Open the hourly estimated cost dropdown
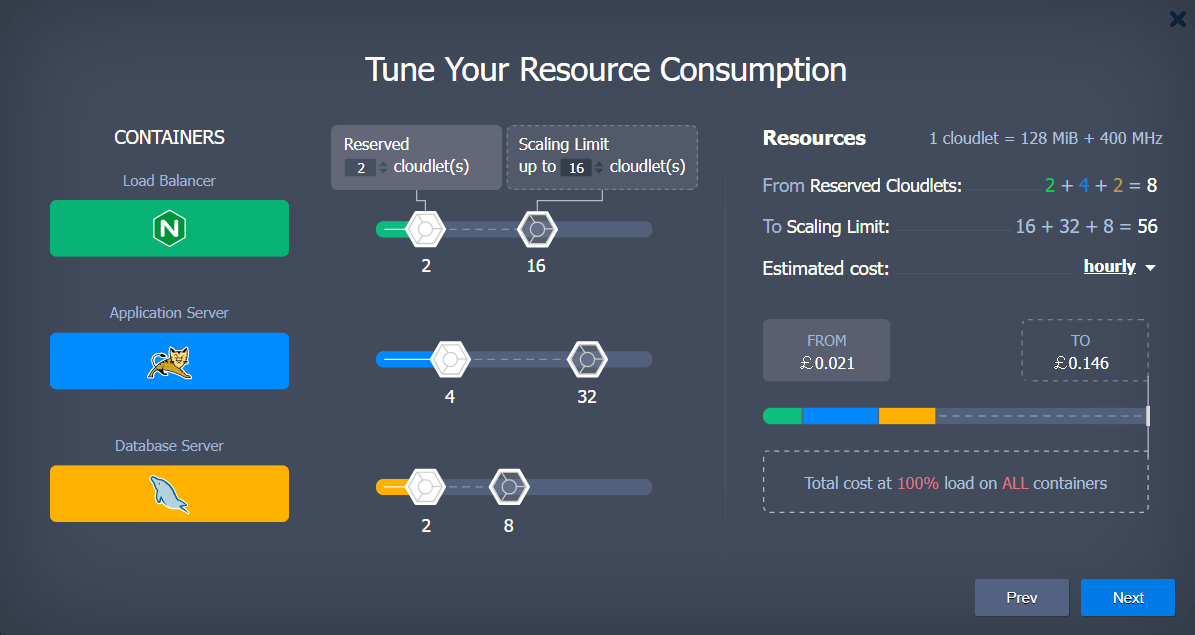The height and width of the screenshot is (635, 1195). tap(1109, 267)
